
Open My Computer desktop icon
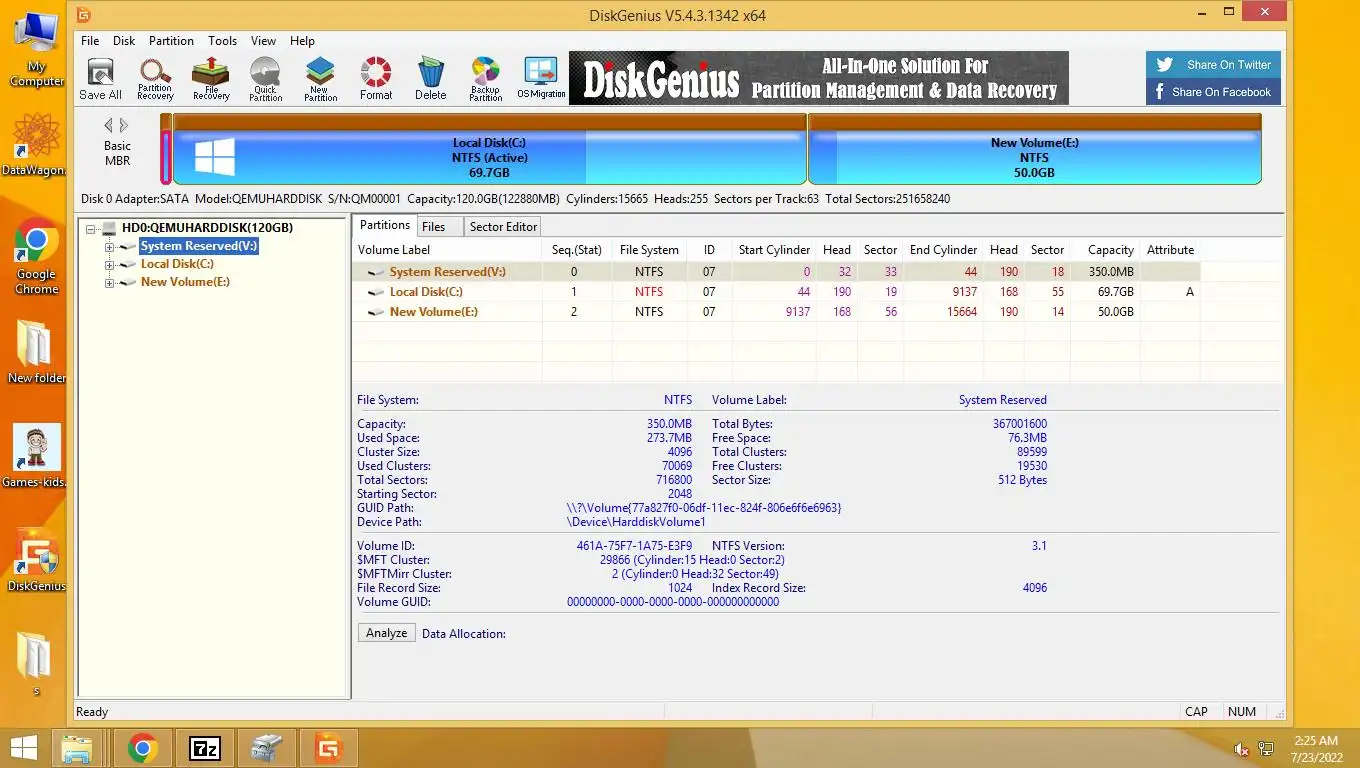[37, 50]
